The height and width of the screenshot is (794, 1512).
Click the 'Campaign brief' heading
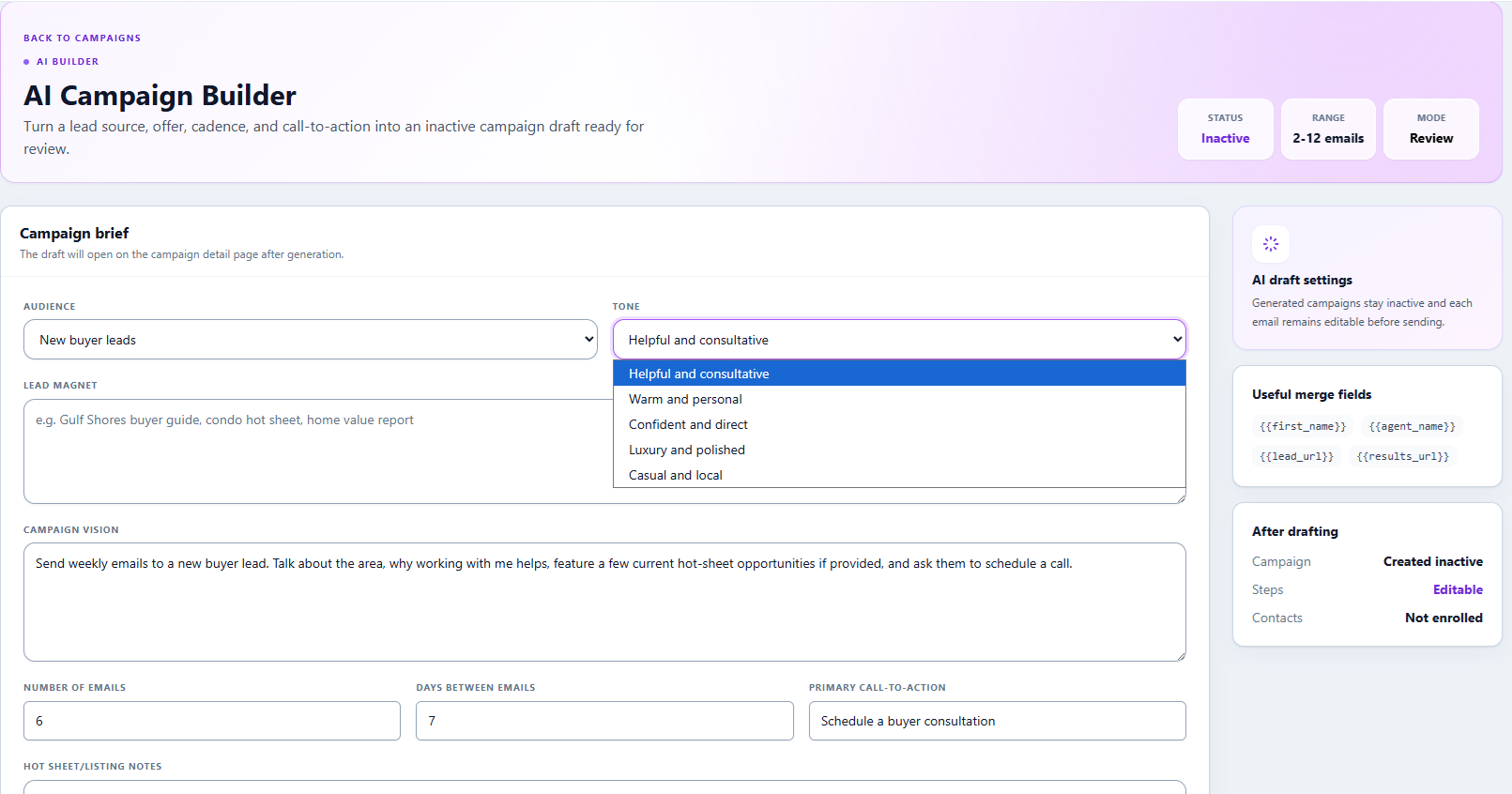tap(74, 233)
